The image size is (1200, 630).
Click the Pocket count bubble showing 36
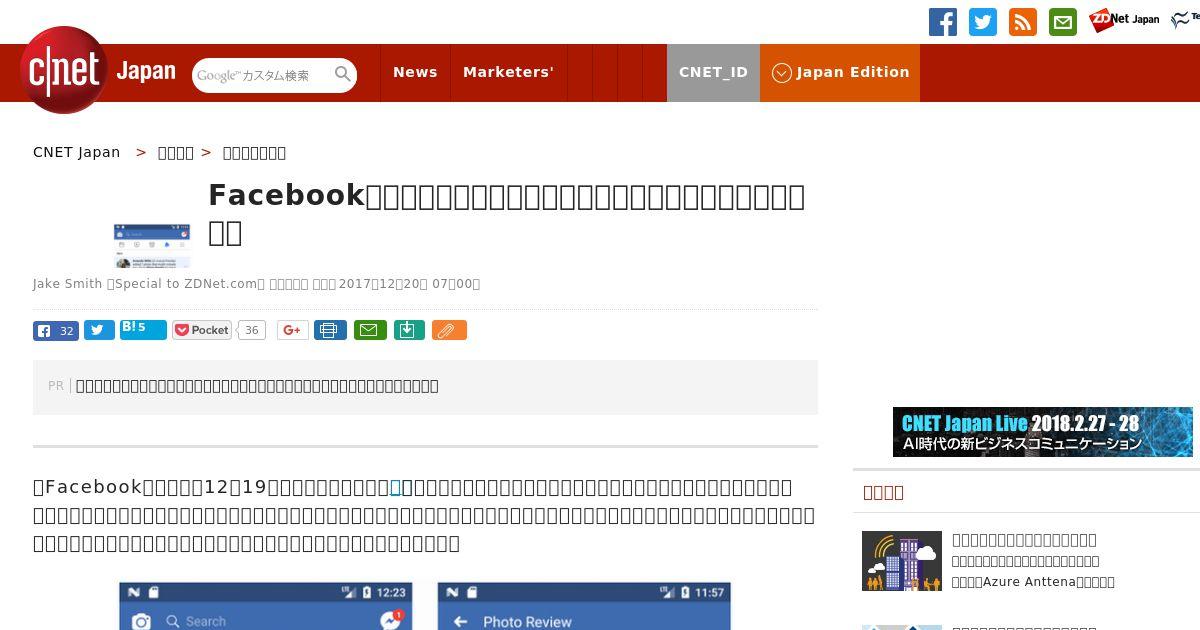(252, 330)
